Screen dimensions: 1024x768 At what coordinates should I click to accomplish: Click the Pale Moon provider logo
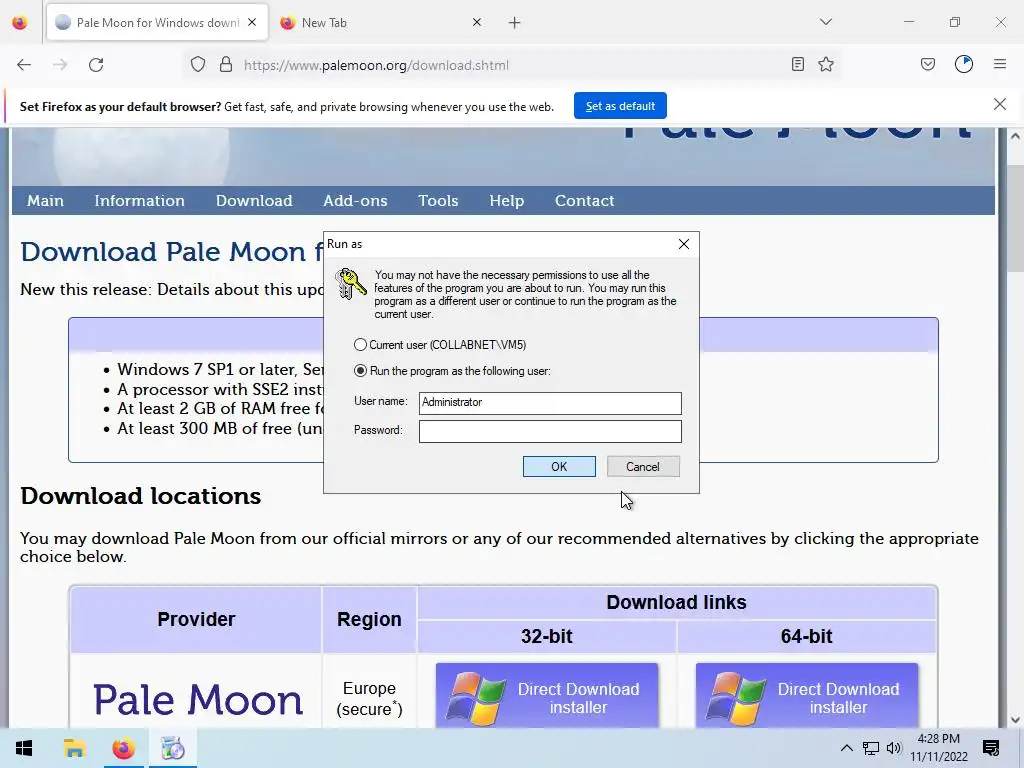(x=197, y=699)
